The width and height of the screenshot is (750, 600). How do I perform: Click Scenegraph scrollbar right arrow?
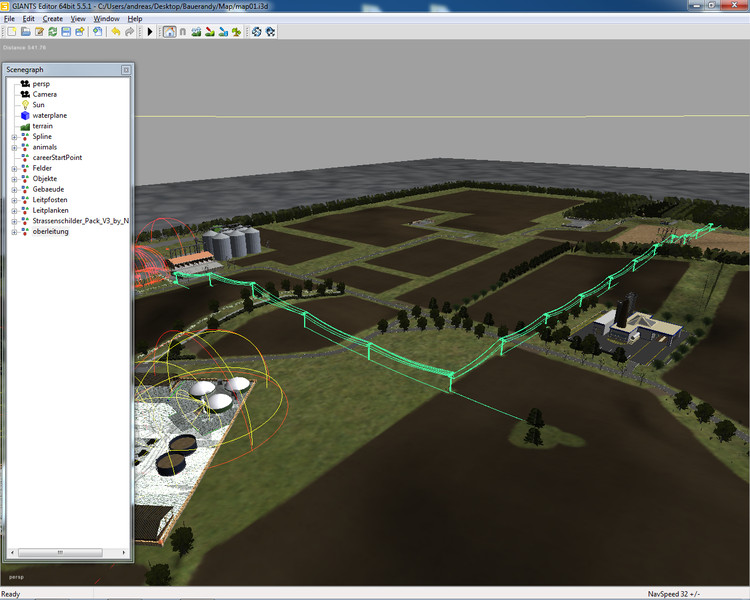click(123, 553)
